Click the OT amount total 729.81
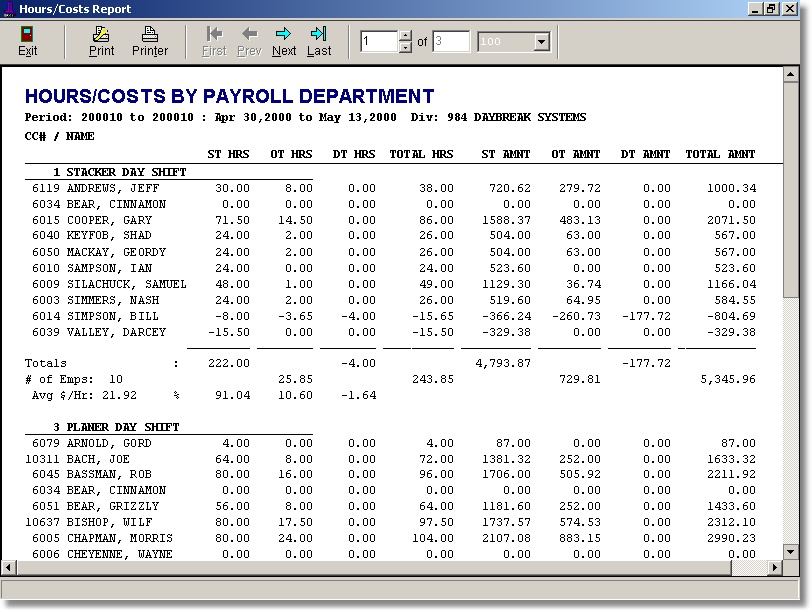 [x=580, y=380]
